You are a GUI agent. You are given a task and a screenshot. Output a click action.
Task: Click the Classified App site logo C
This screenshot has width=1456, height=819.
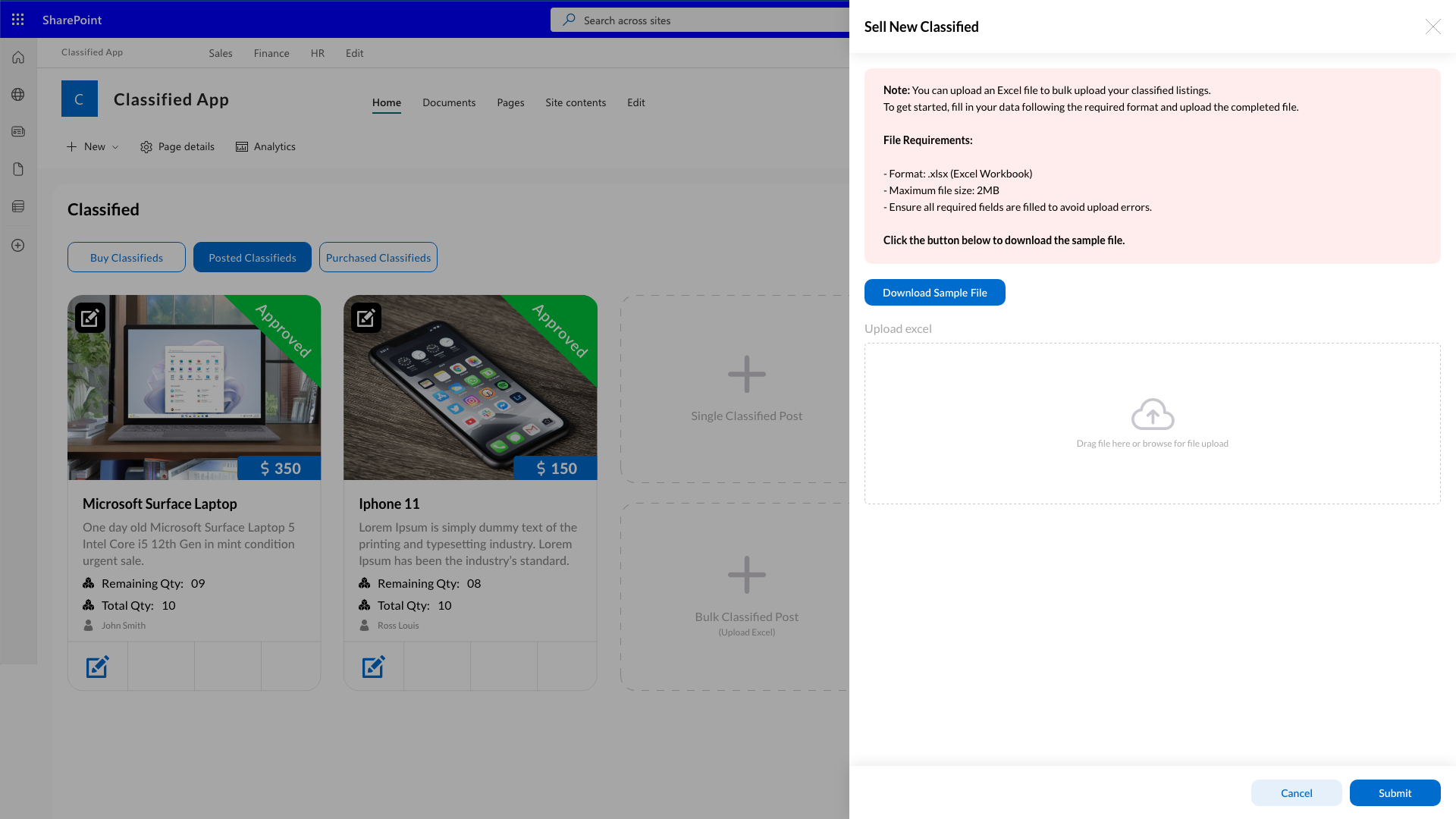pos(80,99)
